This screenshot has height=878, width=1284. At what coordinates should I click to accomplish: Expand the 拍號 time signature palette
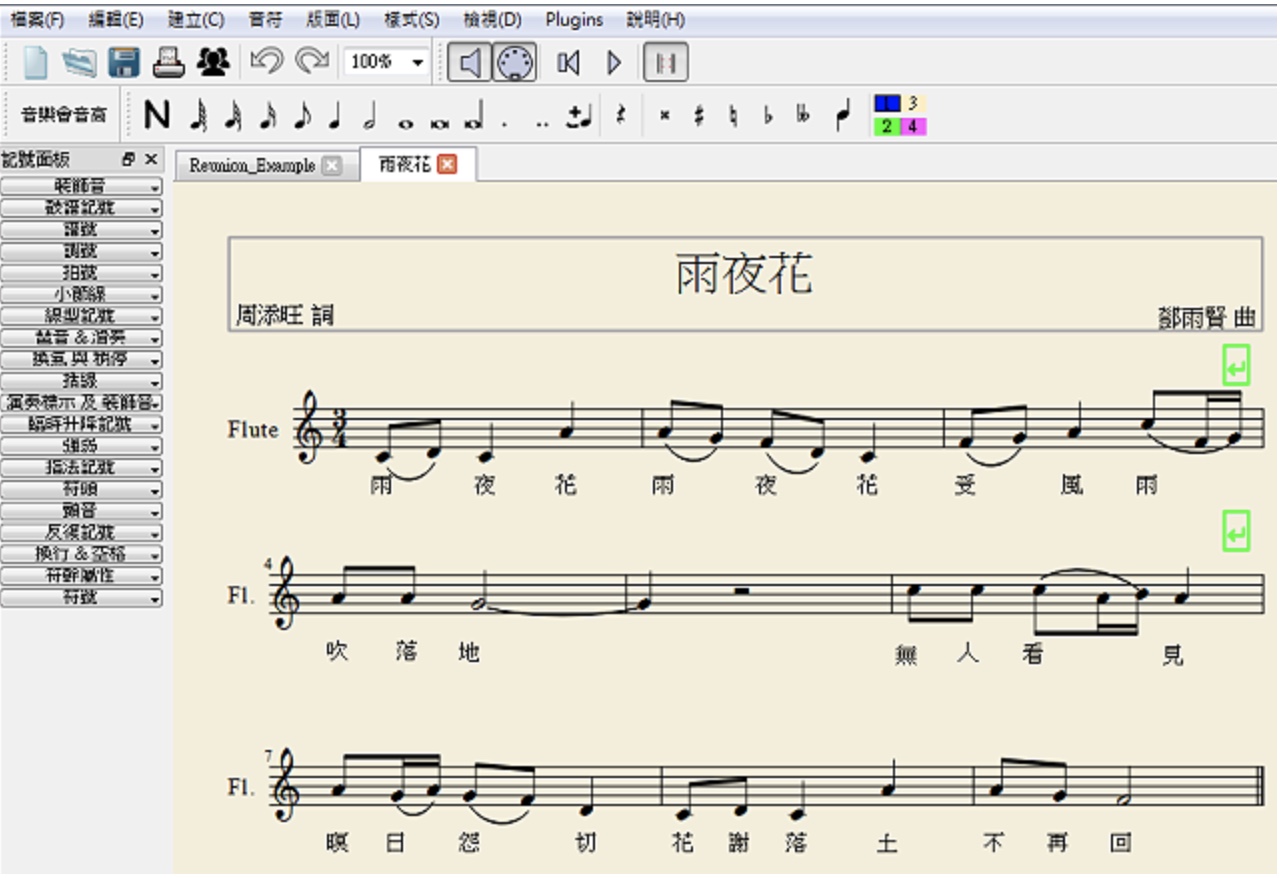point(82,273)
